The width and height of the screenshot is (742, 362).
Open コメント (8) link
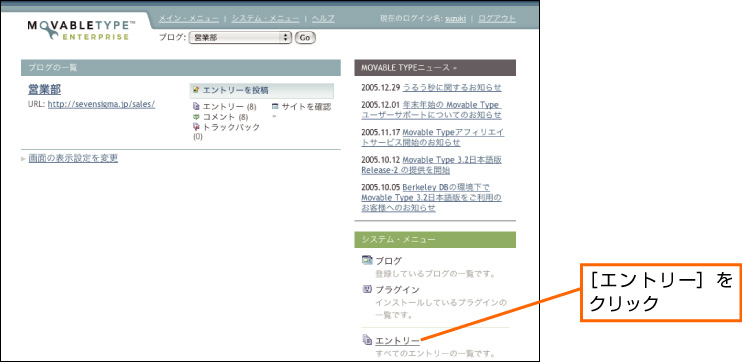tap(225, 117)
